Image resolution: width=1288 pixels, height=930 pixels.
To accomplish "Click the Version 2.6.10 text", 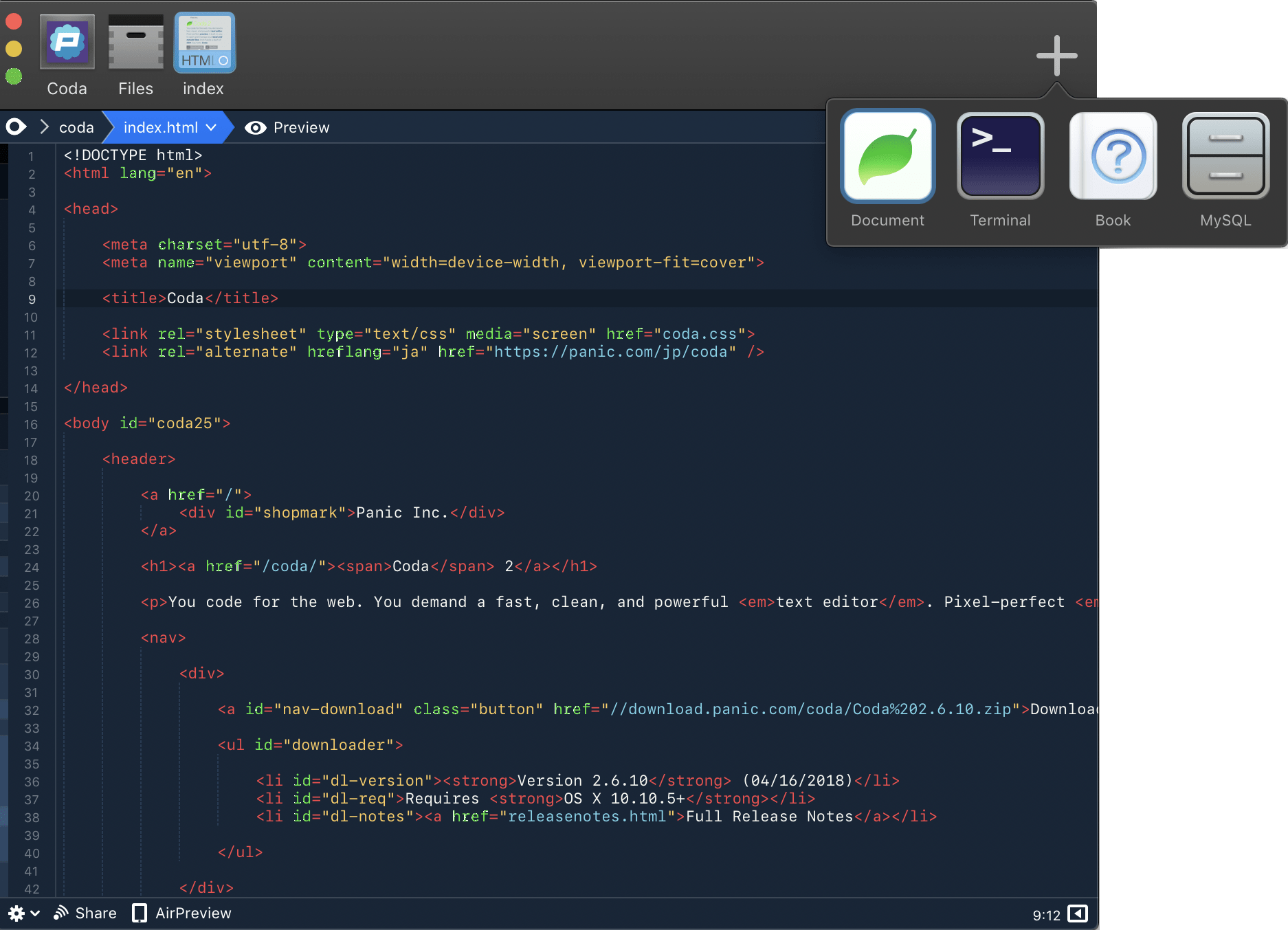I will coord(583,781).
